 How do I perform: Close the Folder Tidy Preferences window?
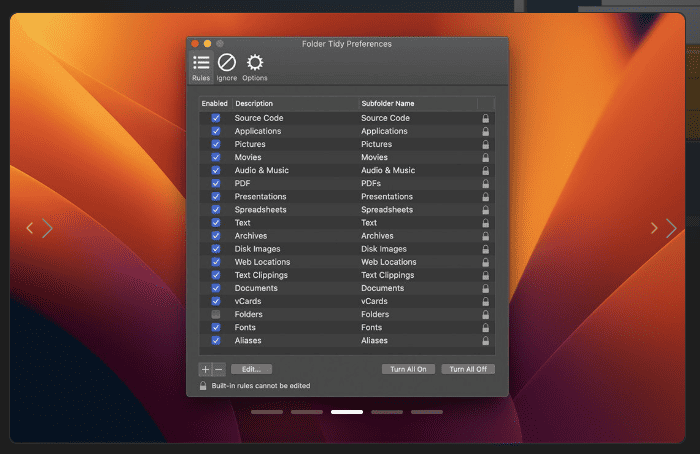point(195,44)
